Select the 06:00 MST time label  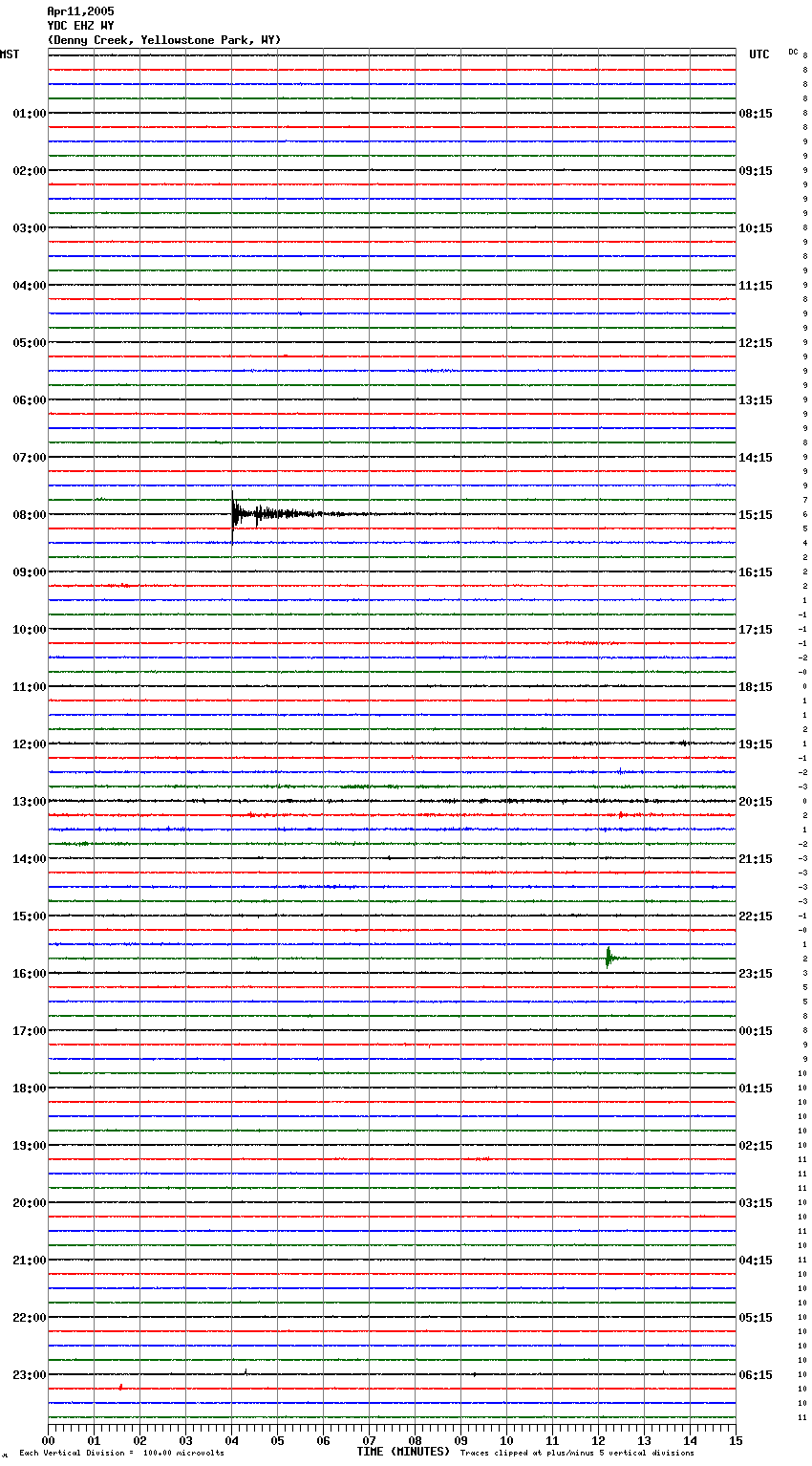click(x=29, y=400)
